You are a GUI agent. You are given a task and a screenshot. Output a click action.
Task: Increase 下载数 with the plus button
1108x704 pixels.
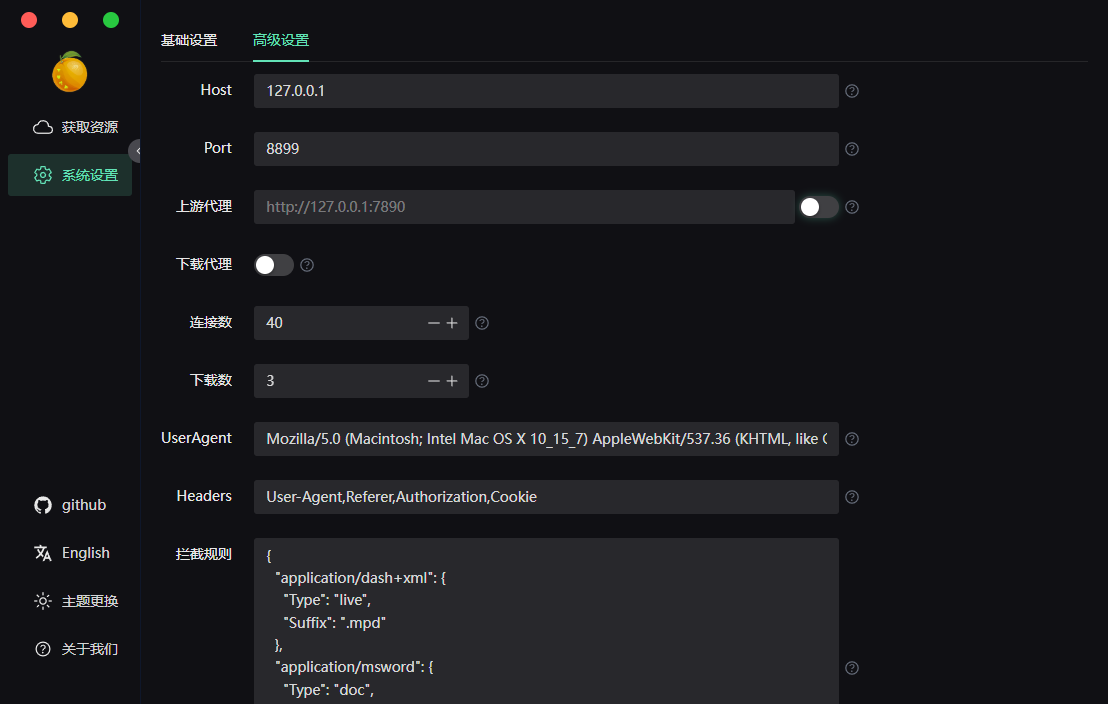coord(452,381)
